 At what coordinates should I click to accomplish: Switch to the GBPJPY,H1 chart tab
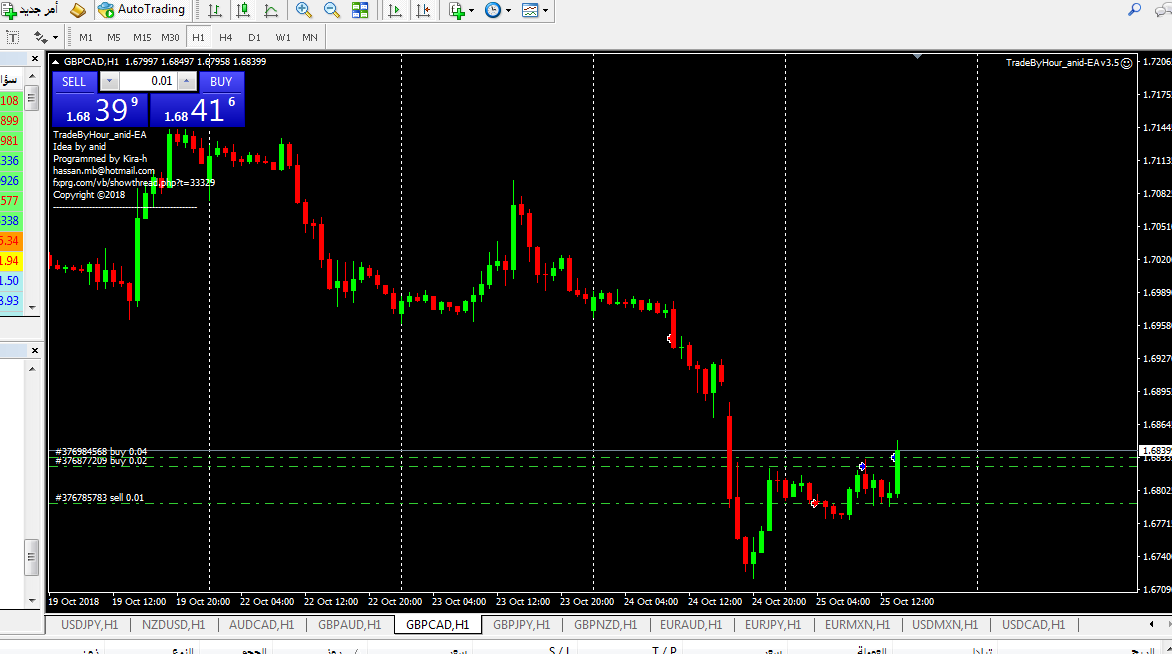tap(521, 625)
